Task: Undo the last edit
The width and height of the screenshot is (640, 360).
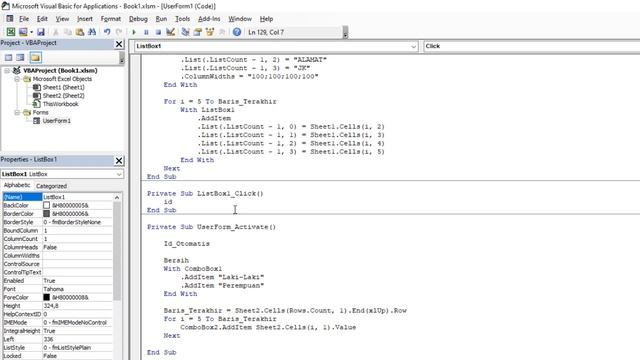Action: pyautogui.click(x=107, y=32)
